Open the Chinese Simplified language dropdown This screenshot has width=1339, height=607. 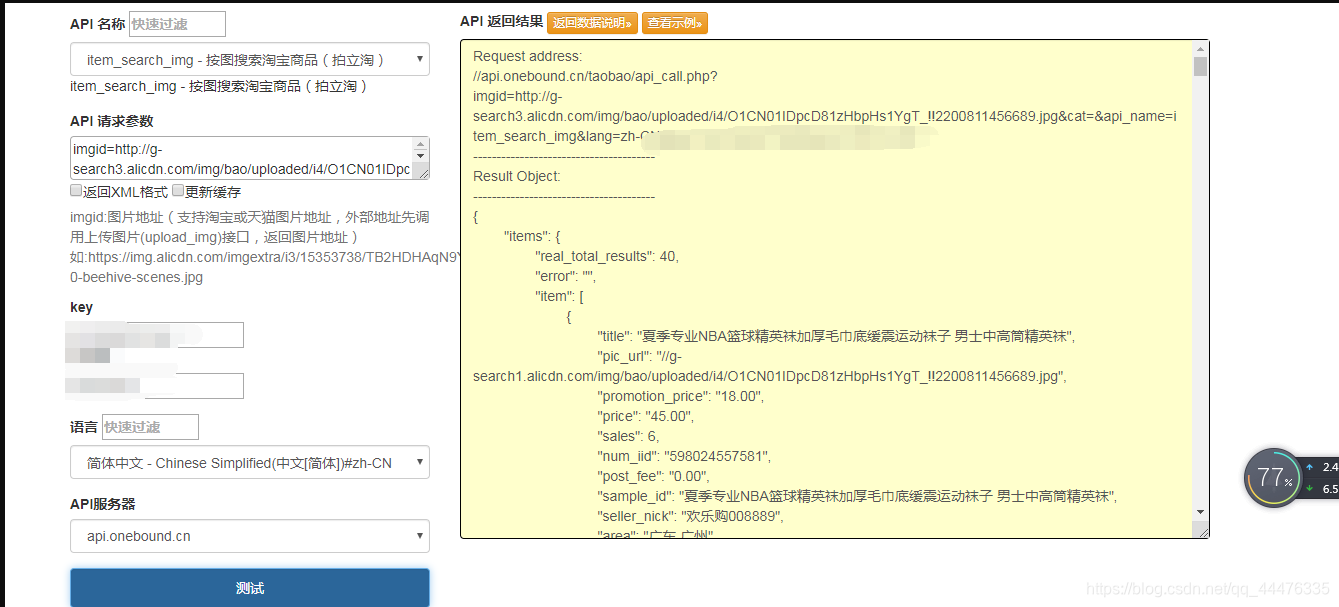click(250, 463)
